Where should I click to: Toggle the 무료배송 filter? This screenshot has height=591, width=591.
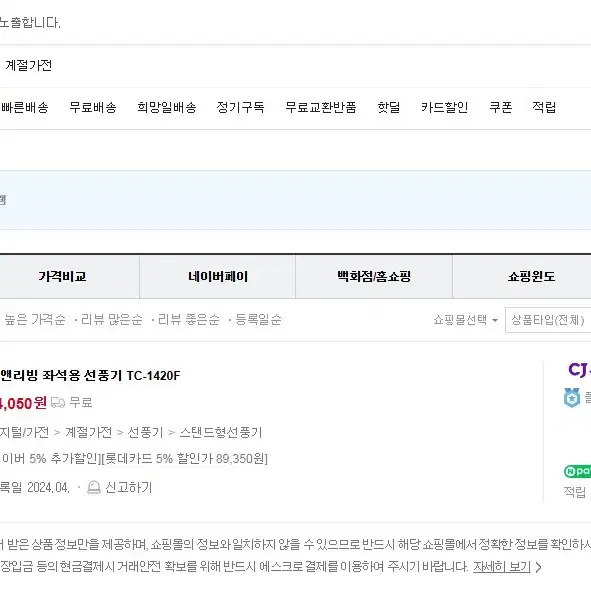(x=93, y=107)
